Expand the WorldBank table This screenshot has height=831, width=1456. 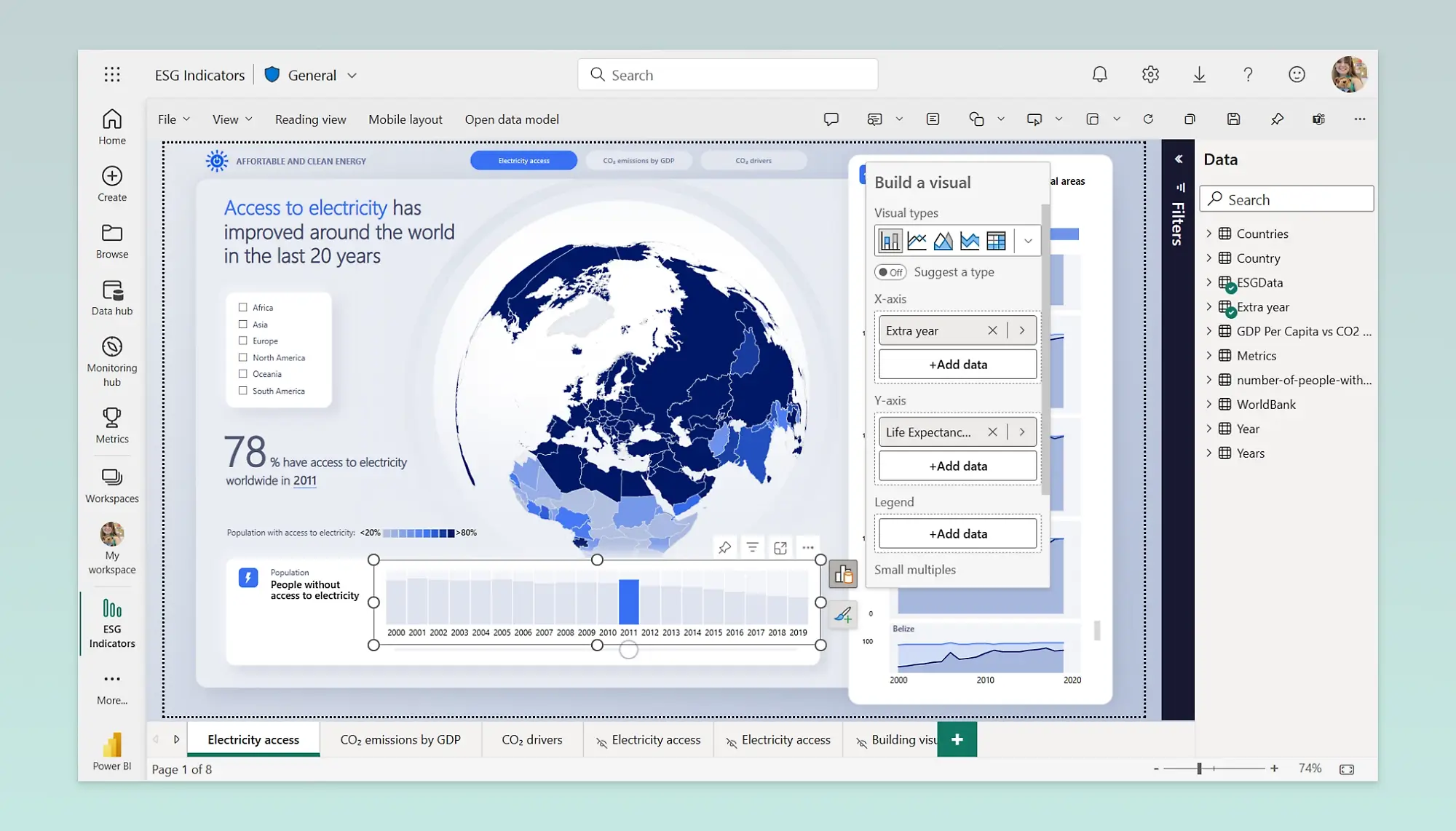pyautogui.click(x=1211, y=404)
